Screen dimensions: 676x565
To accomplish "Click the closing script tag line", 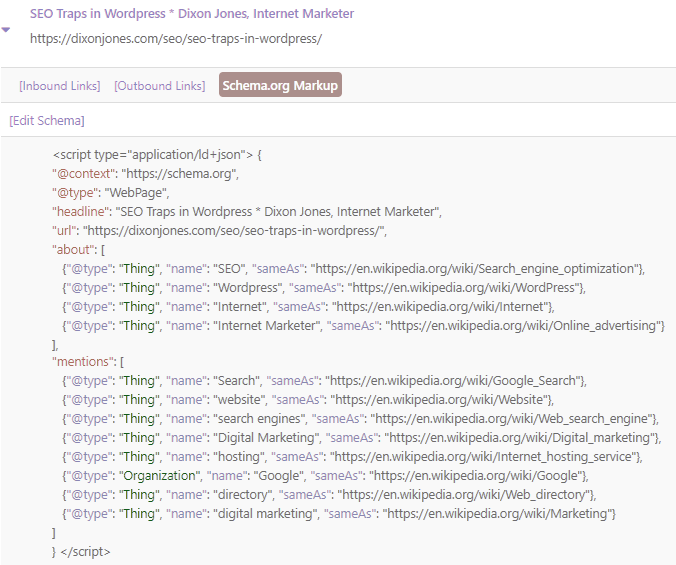I will coord(81,552).
